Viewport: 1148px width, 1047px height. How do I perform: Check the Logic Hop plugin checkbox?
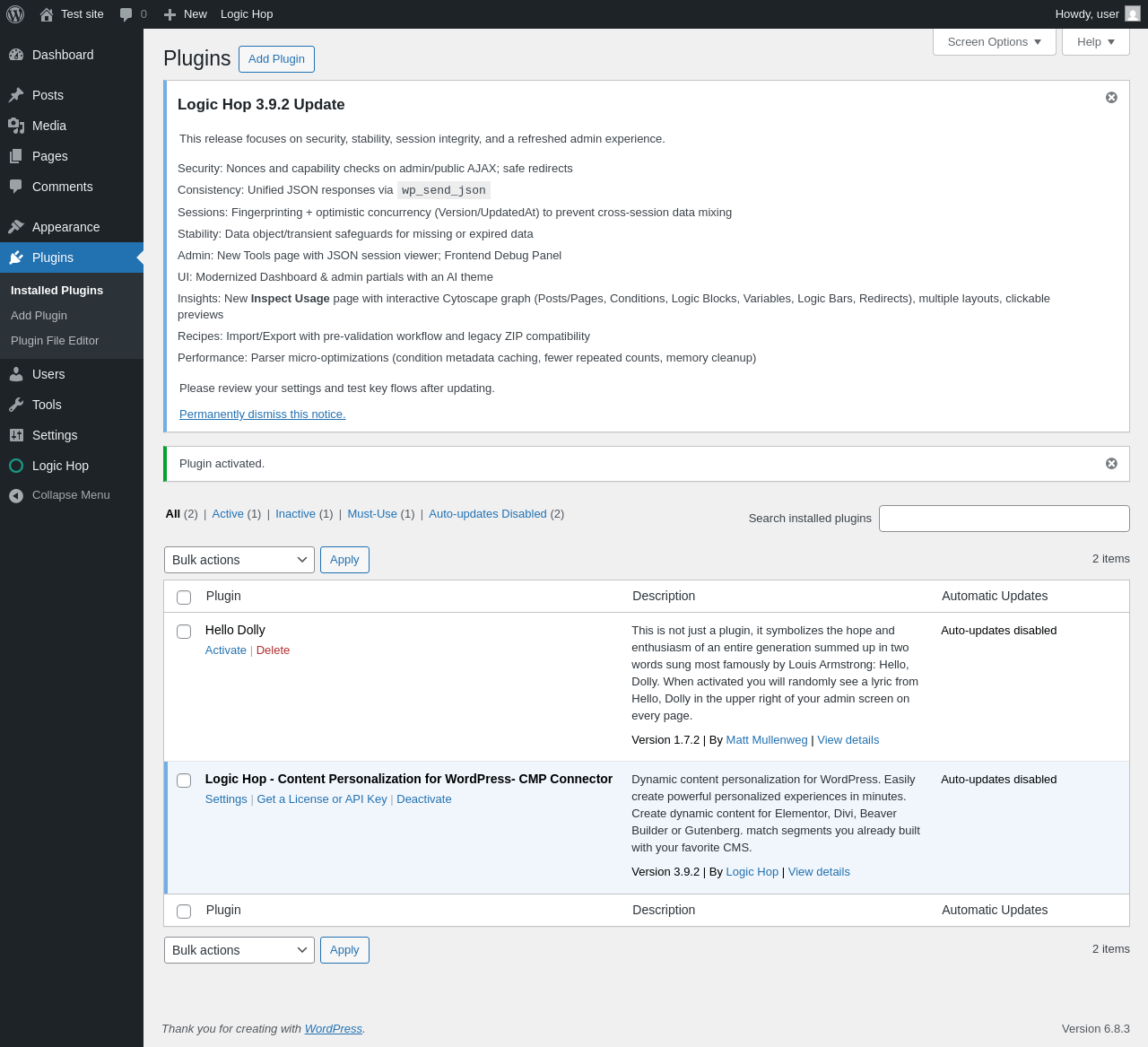coord(184,781)
